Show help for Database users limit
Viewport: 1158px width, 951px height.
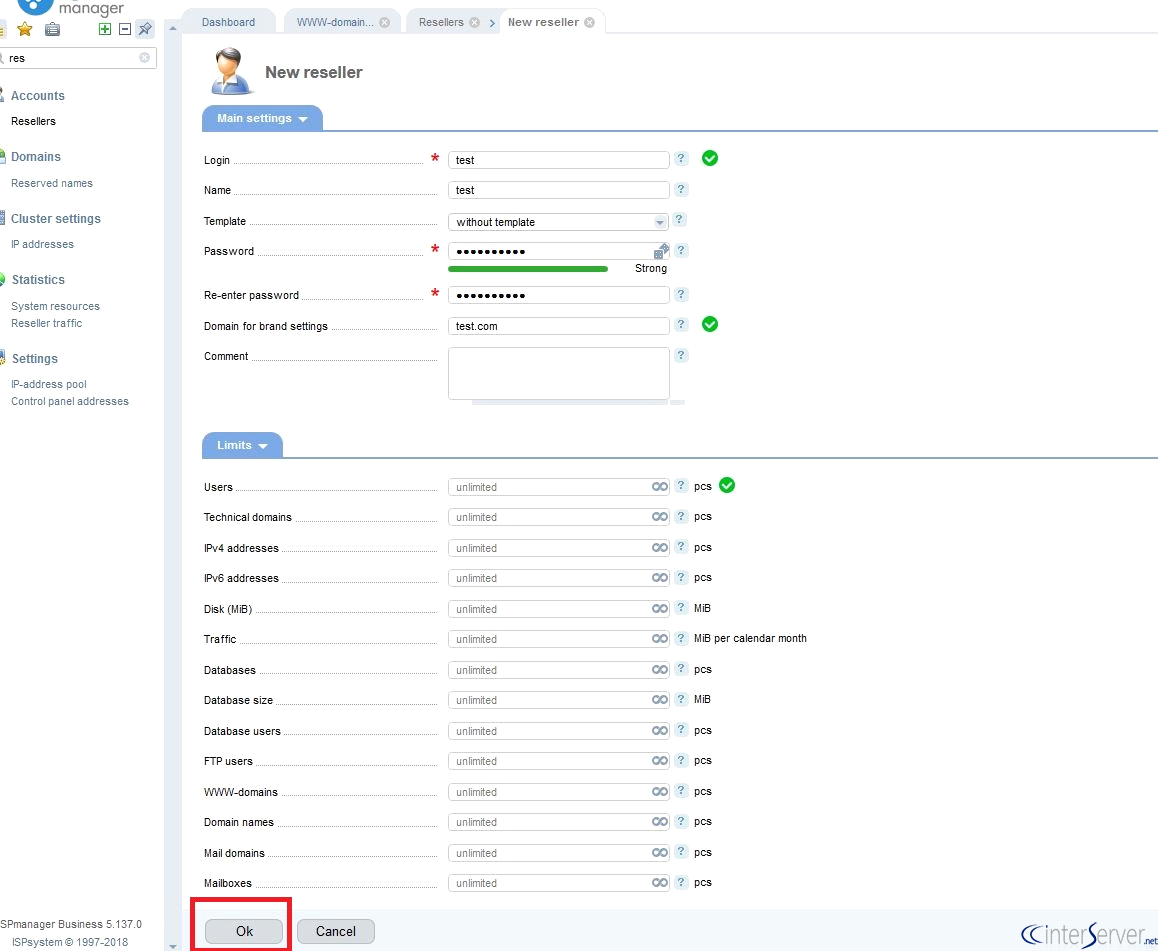coord(681,730)
